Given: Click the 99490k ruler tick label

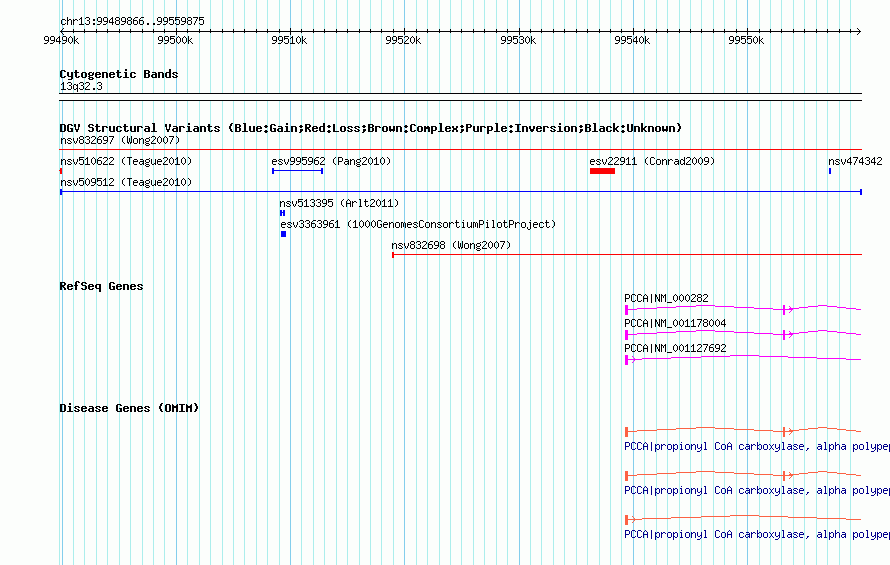Looking at the screenshot, I should pos(61,40).
